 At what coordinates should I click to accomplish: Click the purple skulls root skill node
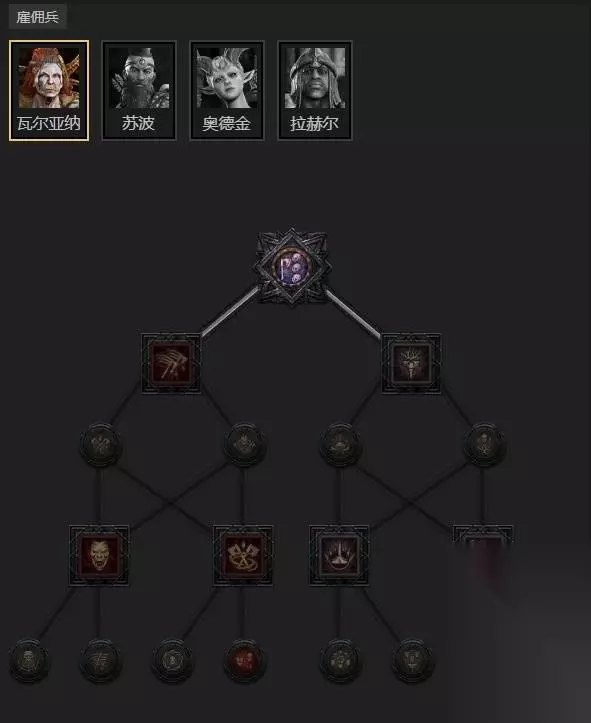click(x=292, y=267)
